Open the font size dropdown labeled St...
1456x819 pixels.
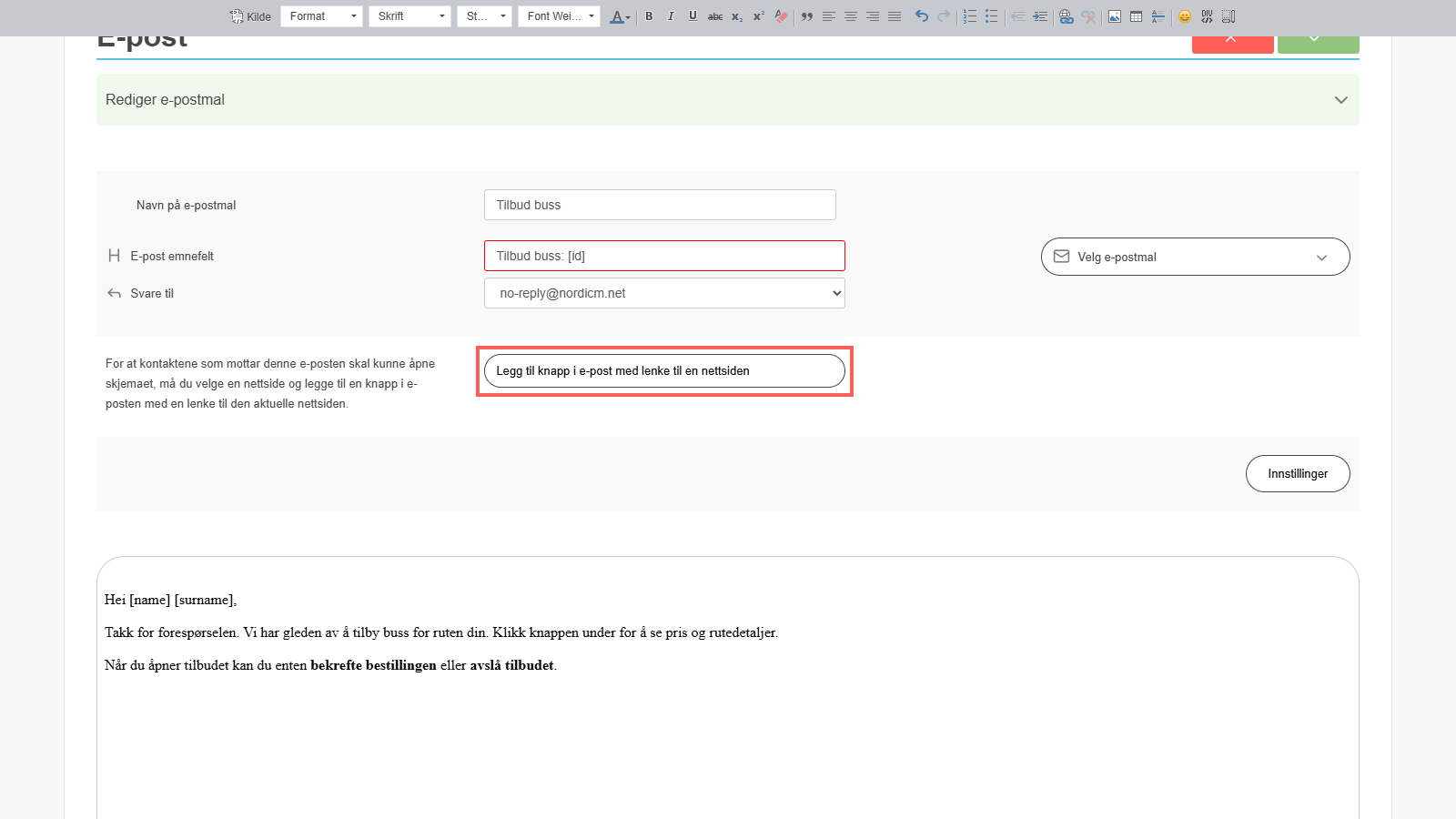coord(484,16)
